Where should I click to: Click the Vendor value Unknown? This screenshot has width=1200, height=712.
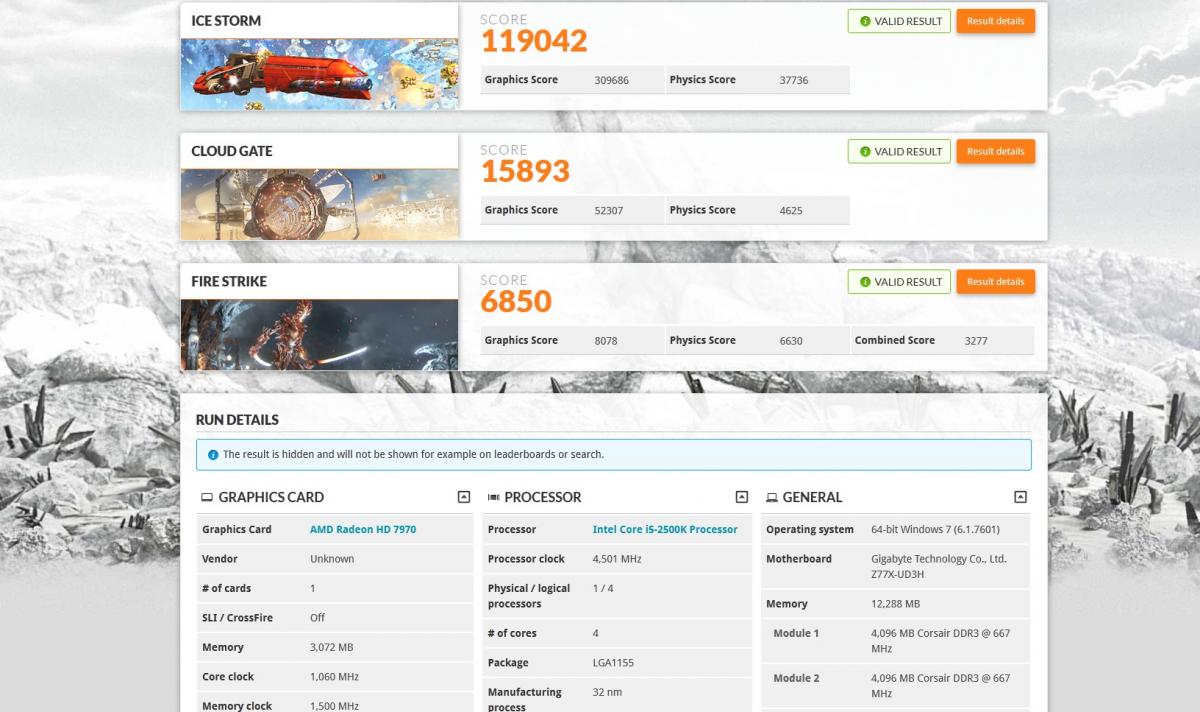pos(332,559)
